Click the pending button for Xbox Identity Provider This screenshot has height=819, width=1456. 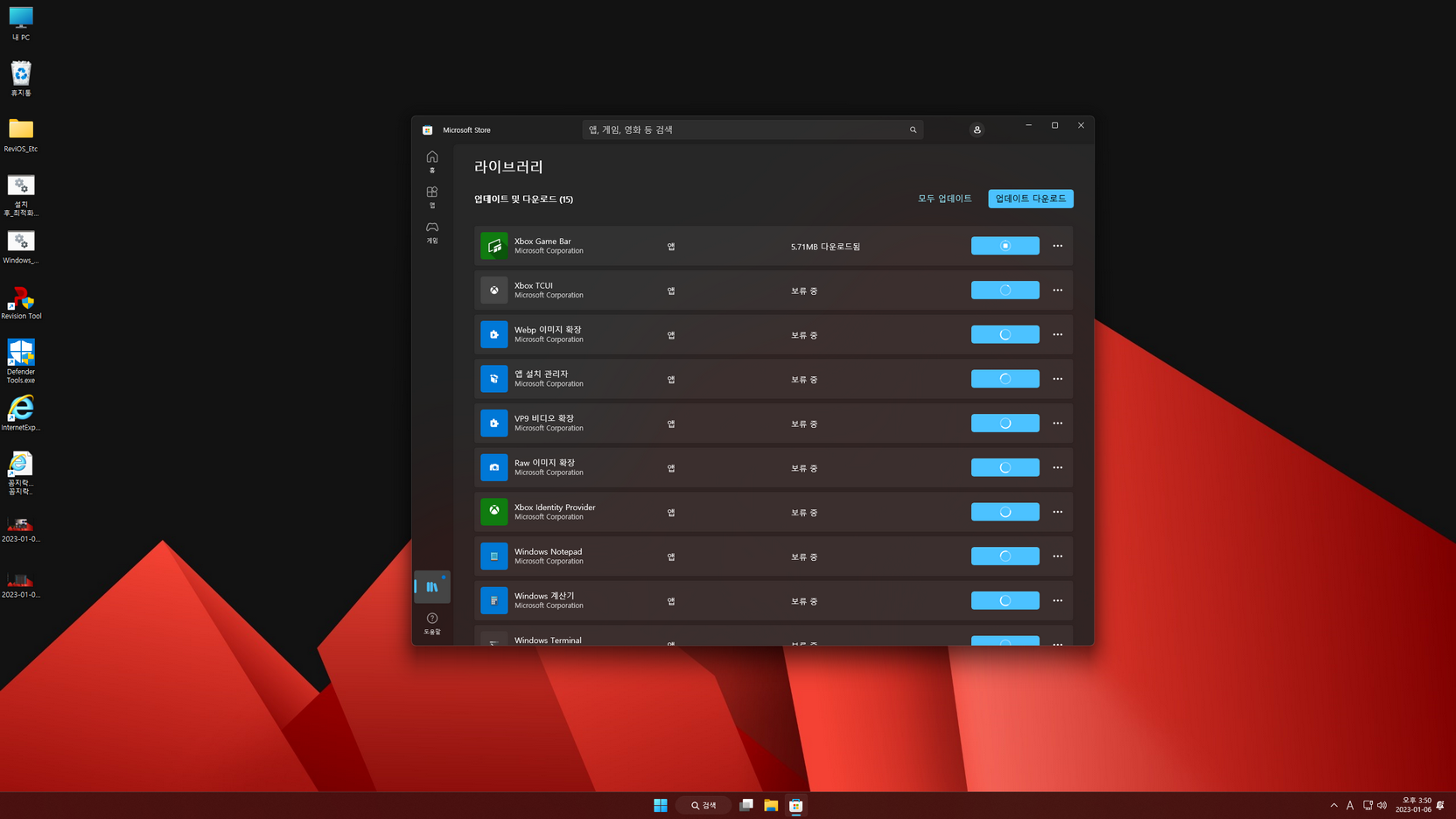(x=1005, y=512)
